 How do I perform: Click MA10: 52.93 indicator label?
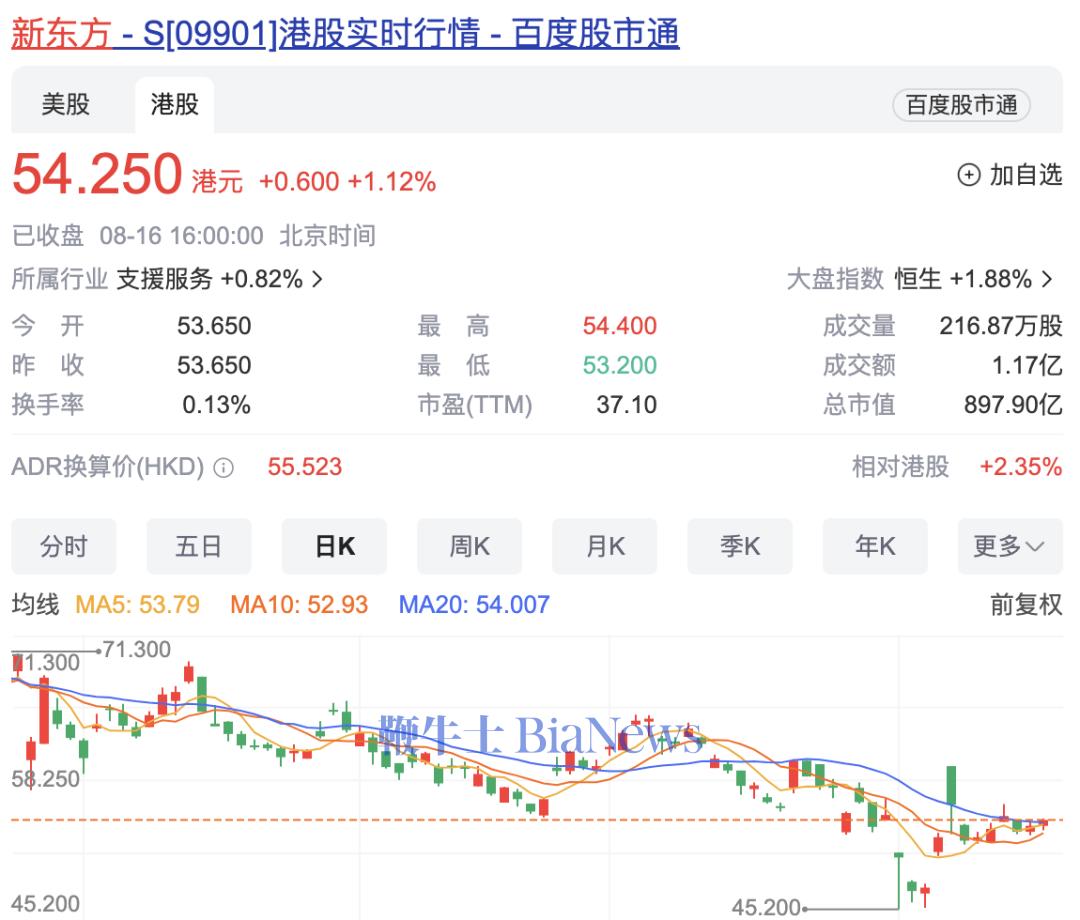(x=299, y=605)
